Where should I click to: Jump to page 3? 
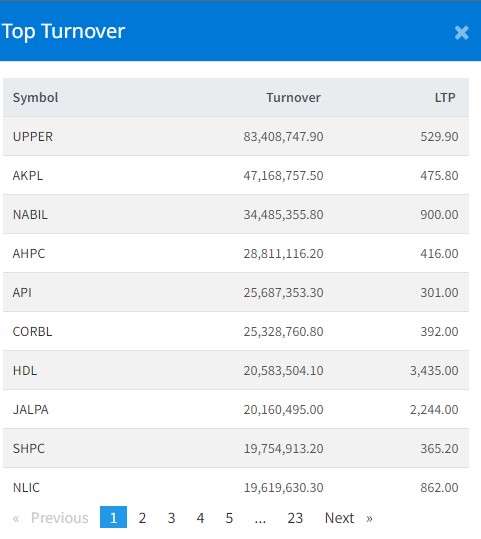coord(171,518)
